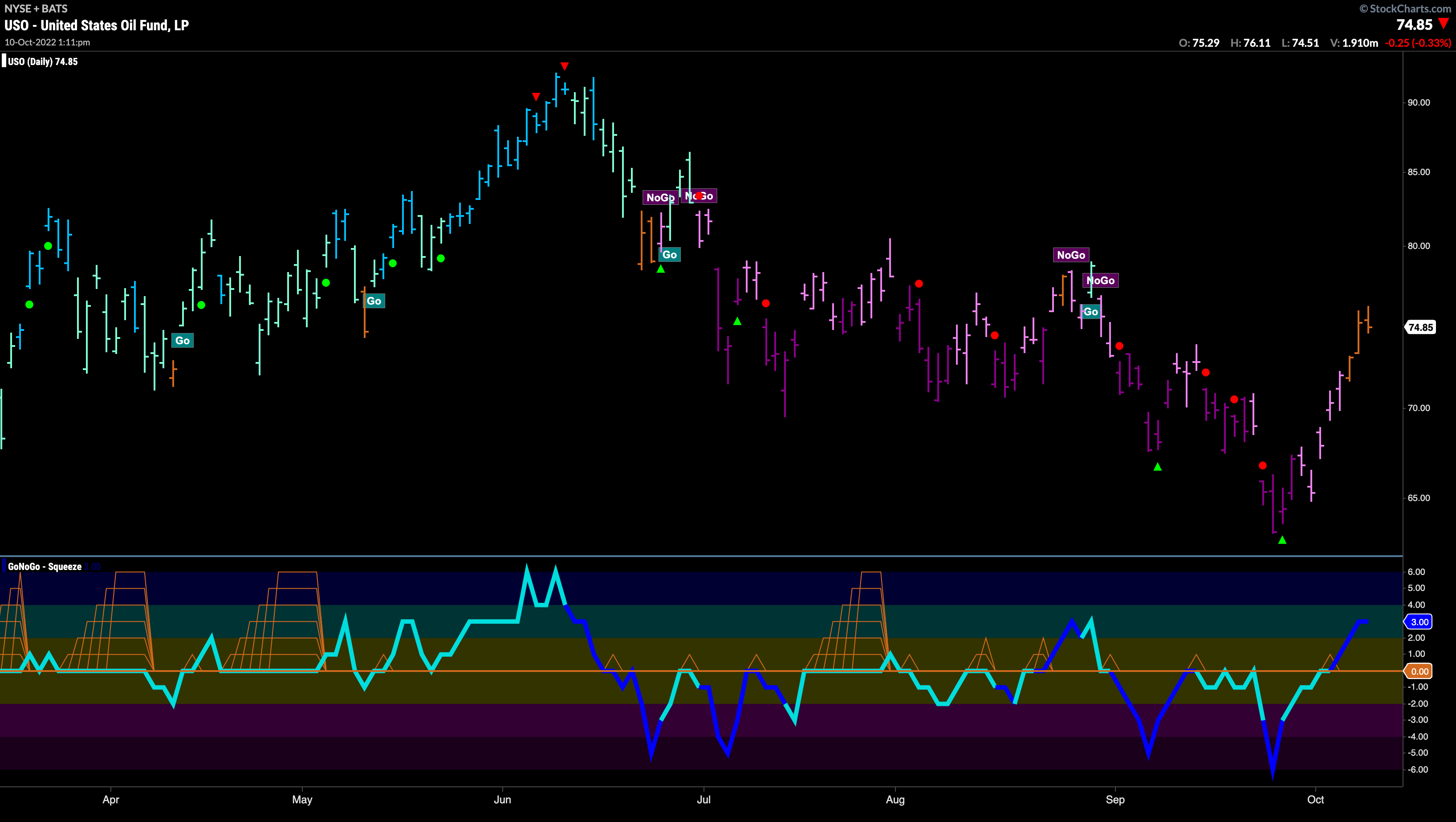Image resolution: width=1456 pixels, height=822 pixels.
Task: Click the NoGo label with red dot near July
Action: point(699,195)
